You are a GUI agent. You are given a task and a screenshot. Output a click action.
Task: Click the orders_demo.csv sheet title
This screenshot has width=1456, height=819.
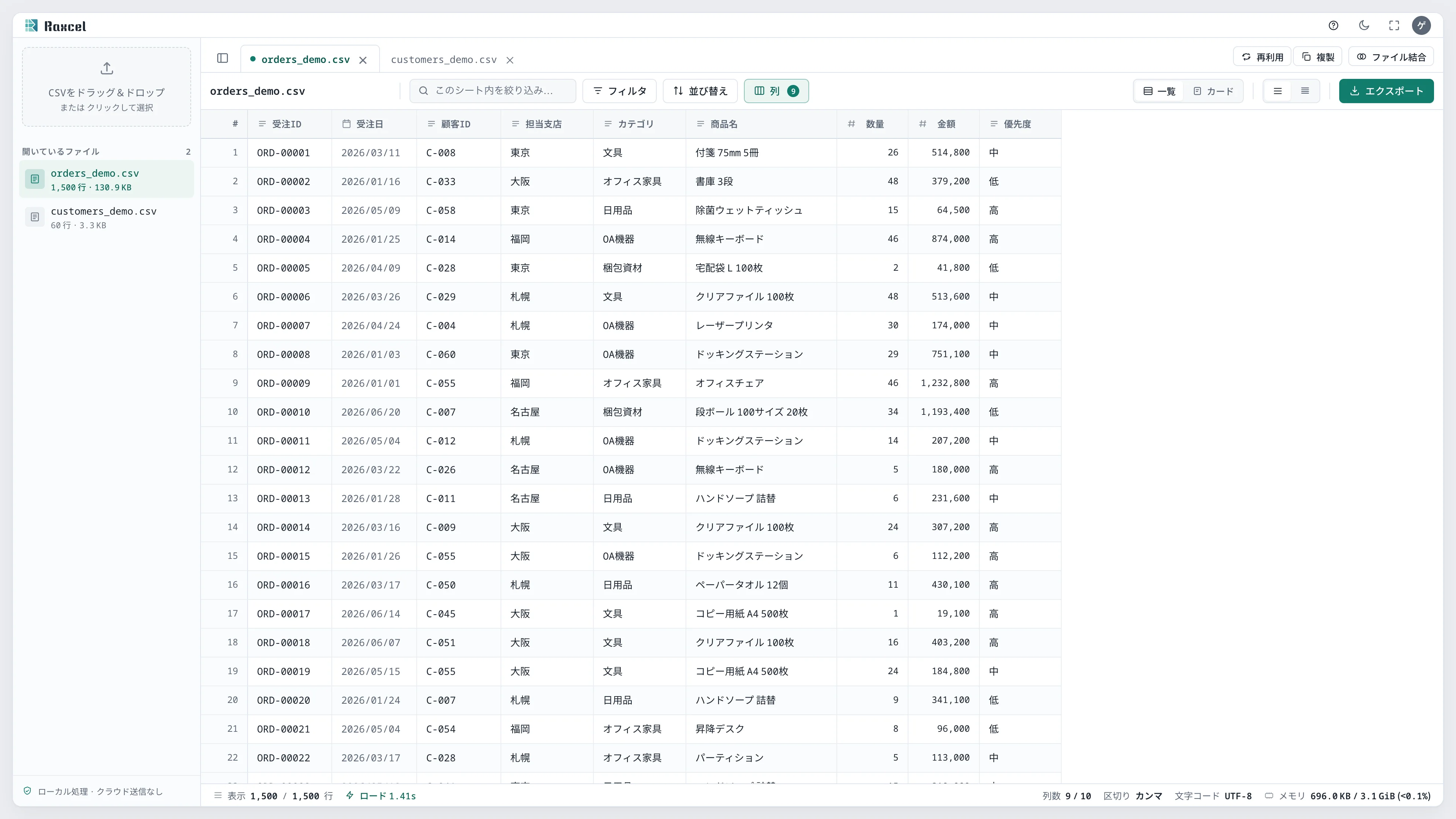(x=257, y=91)
